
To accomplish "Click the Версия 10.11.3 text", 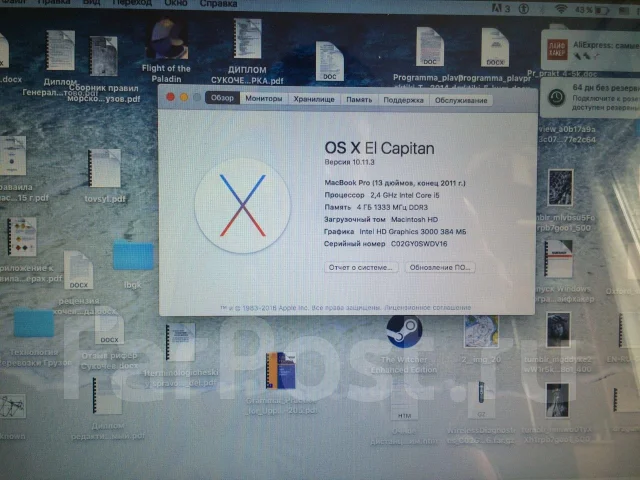I will tap(349, 162).
